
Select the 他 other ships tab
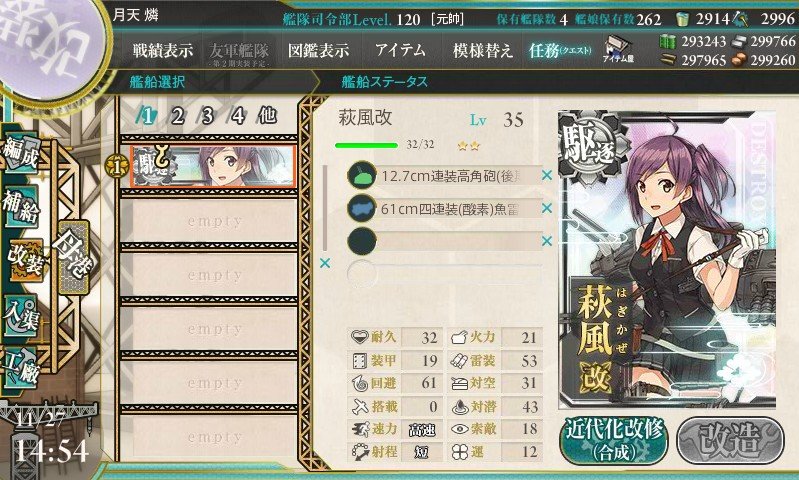click(x=267, y=116)
